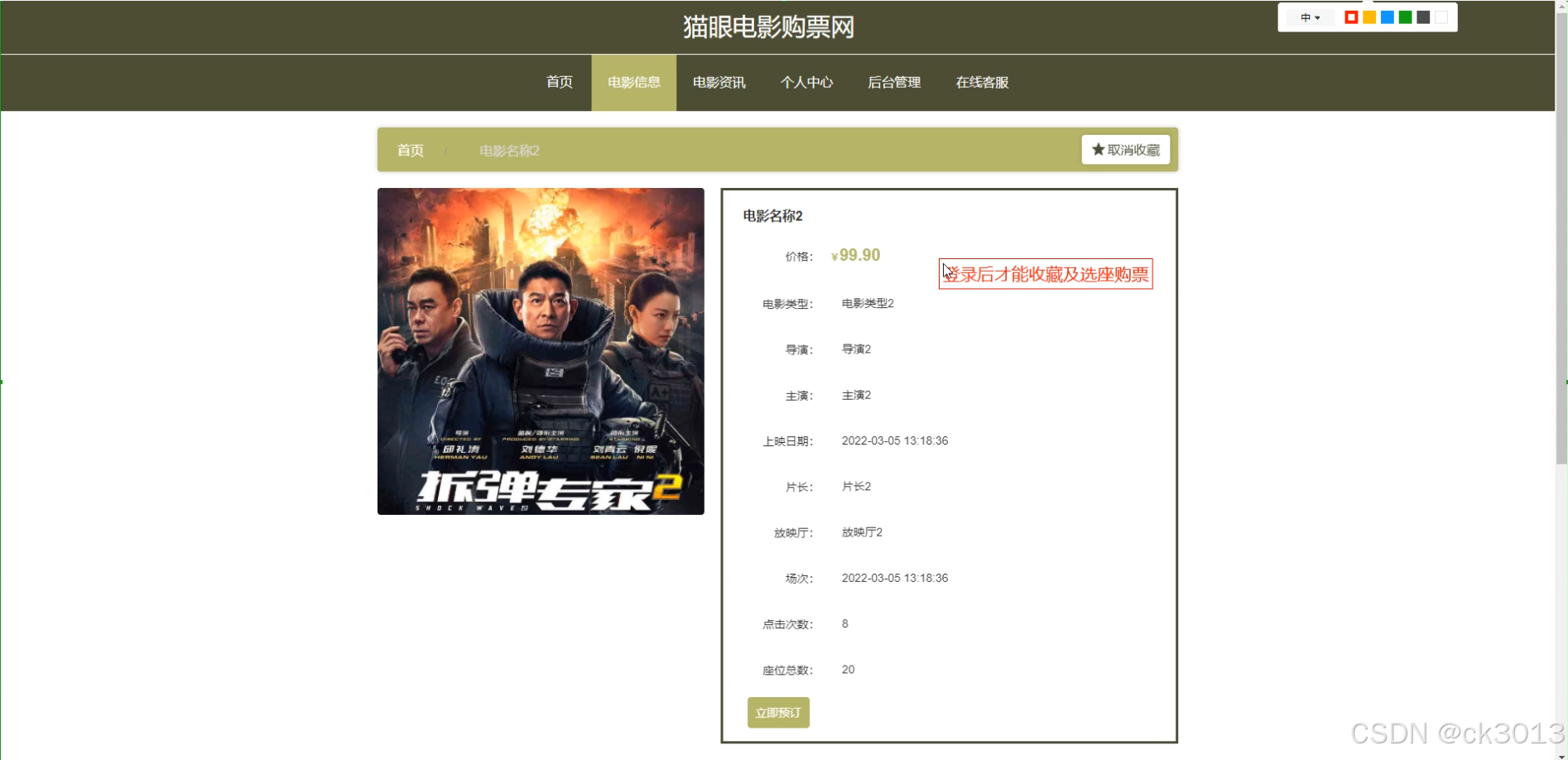The height and width of the screenshot is (760, 1568).
Task: Click the scrollbar down arrow
Action: coord(1561,756)
